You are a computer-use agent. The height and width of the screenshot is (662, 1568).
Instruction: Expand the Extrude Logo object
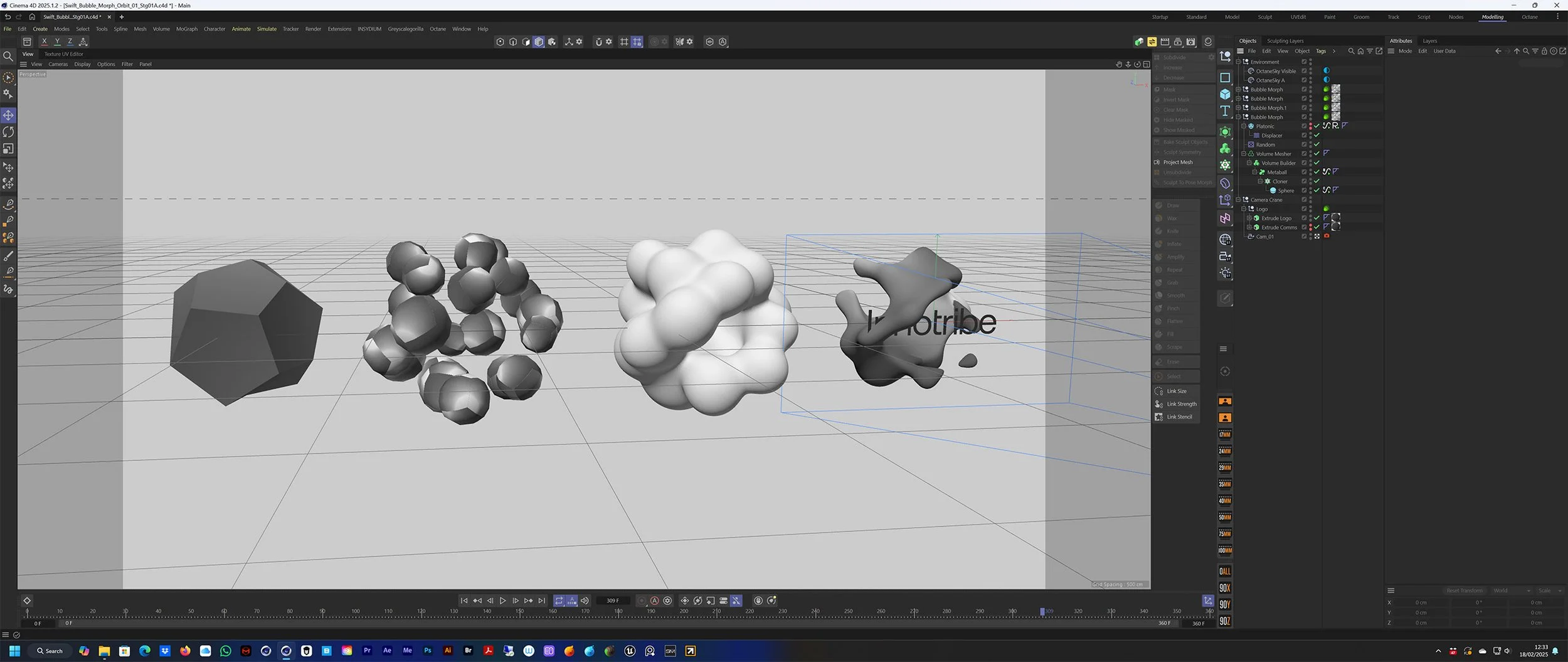[1249, 218]
